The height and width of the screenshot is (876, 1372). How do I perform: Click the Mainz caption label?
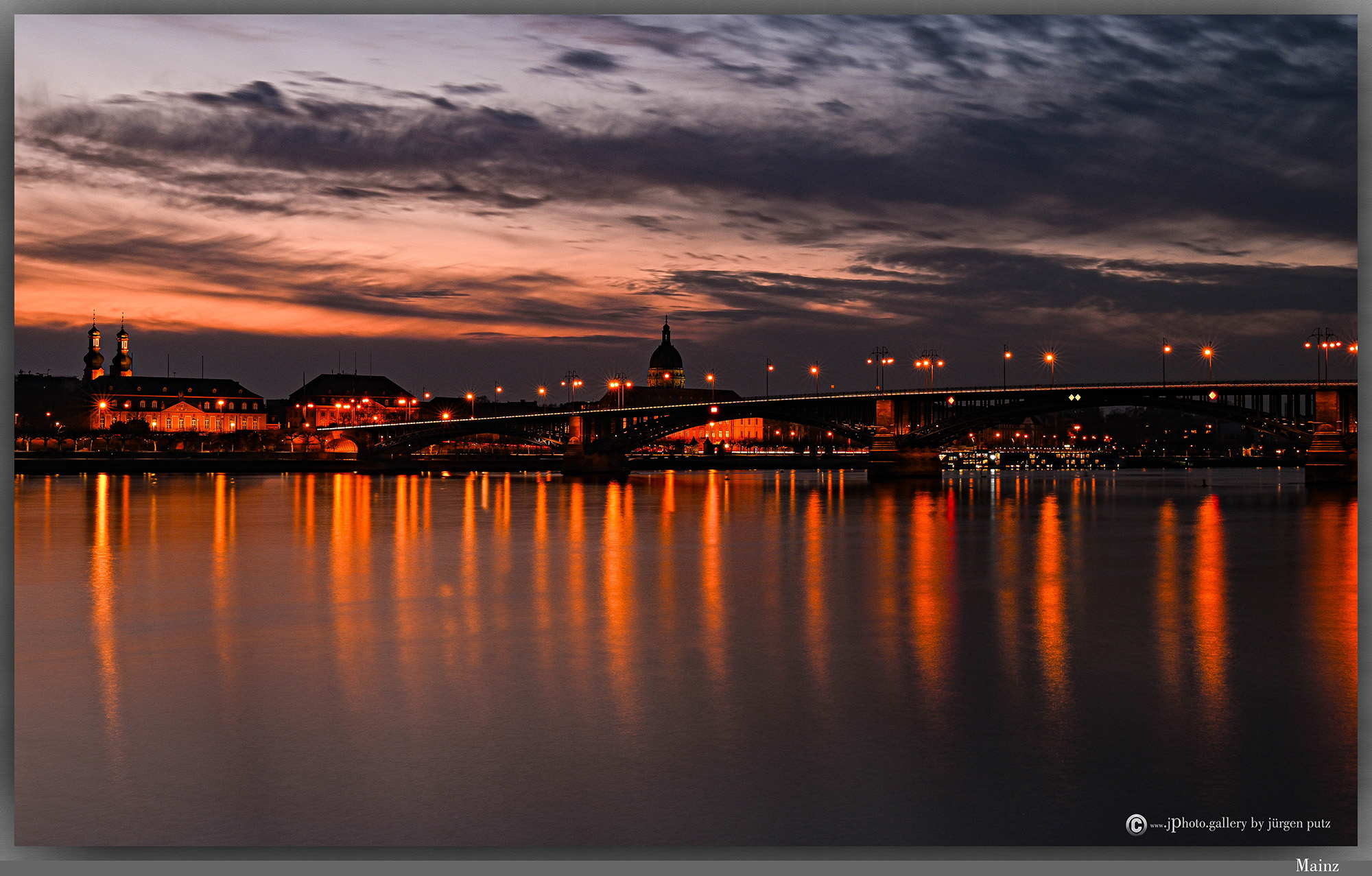tap(1316, 866)
